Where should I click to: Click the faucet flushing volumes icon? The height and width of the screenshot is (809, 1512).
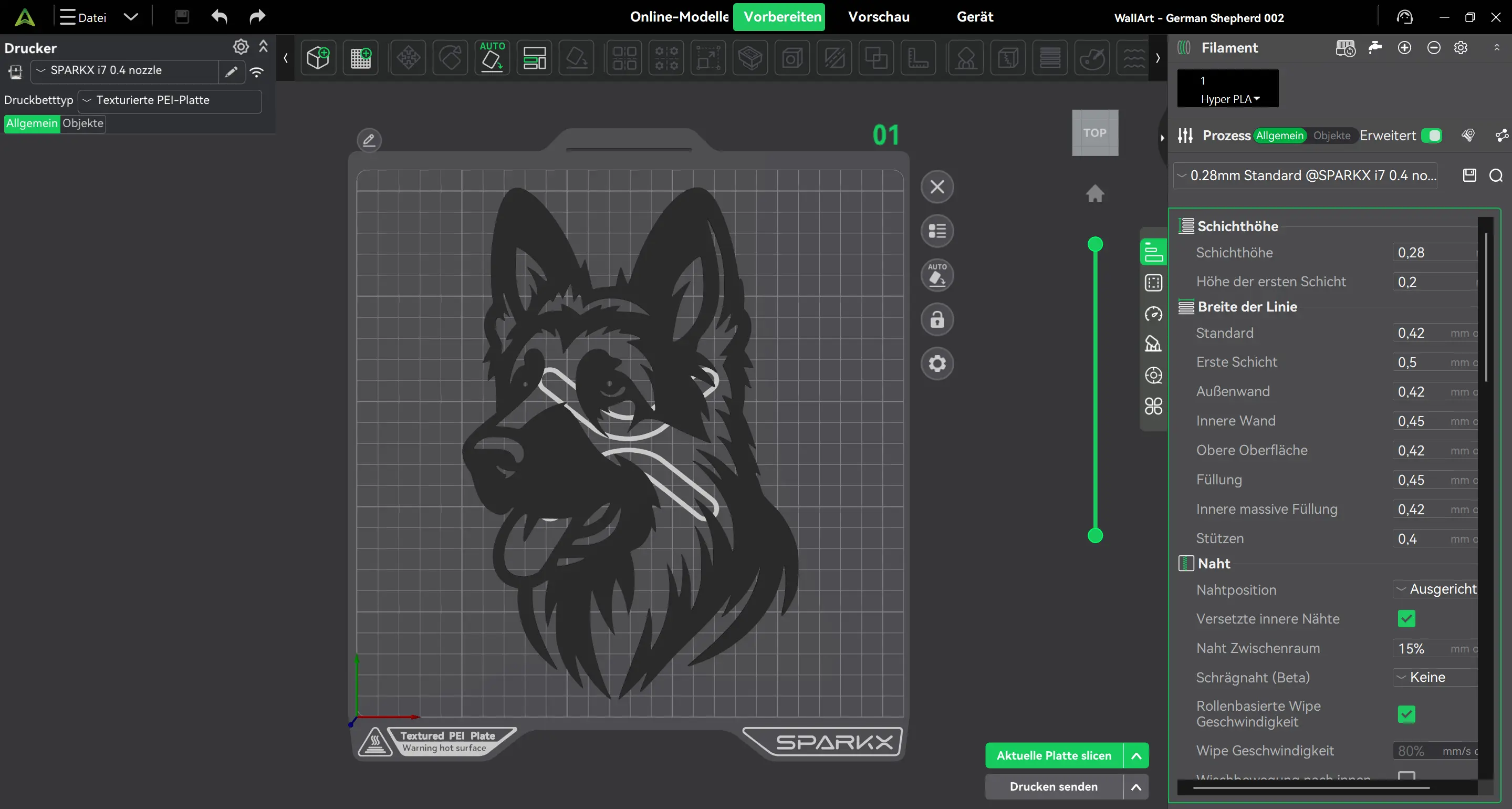coord(1374,48)
